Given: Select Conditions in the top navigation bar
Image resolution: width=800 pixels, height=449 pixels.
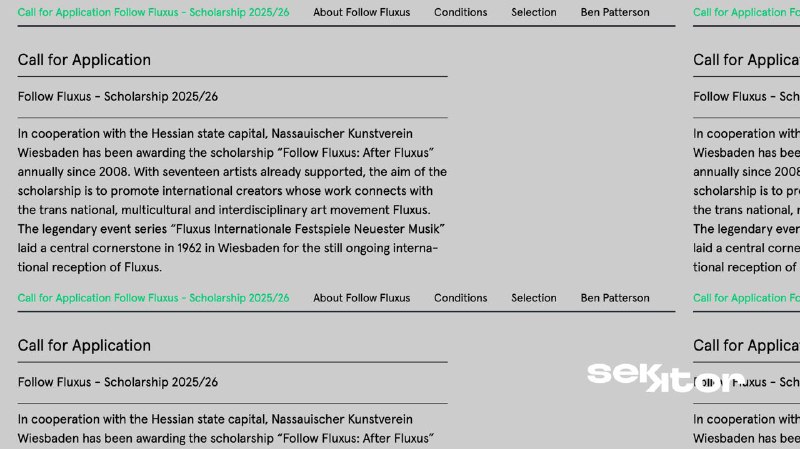Looking at the screenshot, I should [x=460, y=13].
